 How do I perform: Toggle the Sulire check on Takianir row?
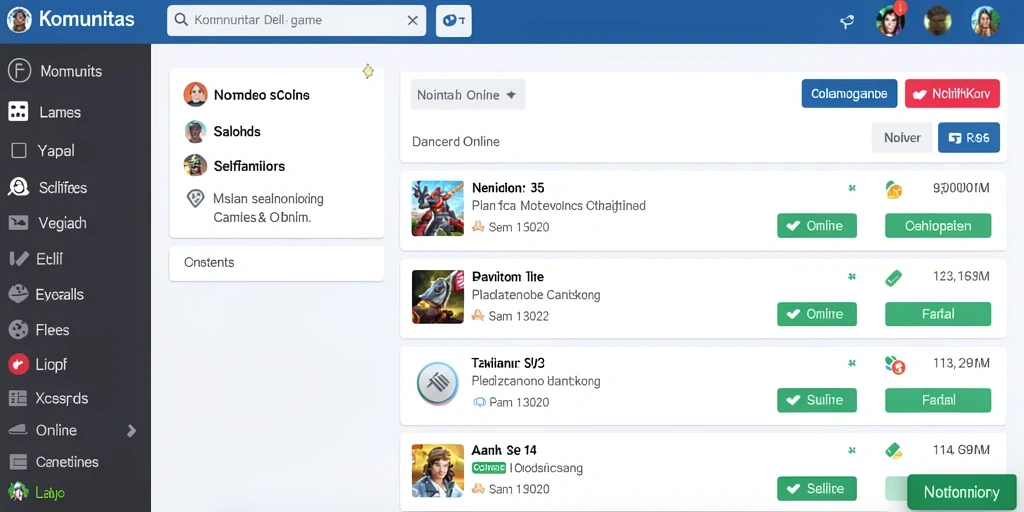pyautogui.click(x=816, y=400)
